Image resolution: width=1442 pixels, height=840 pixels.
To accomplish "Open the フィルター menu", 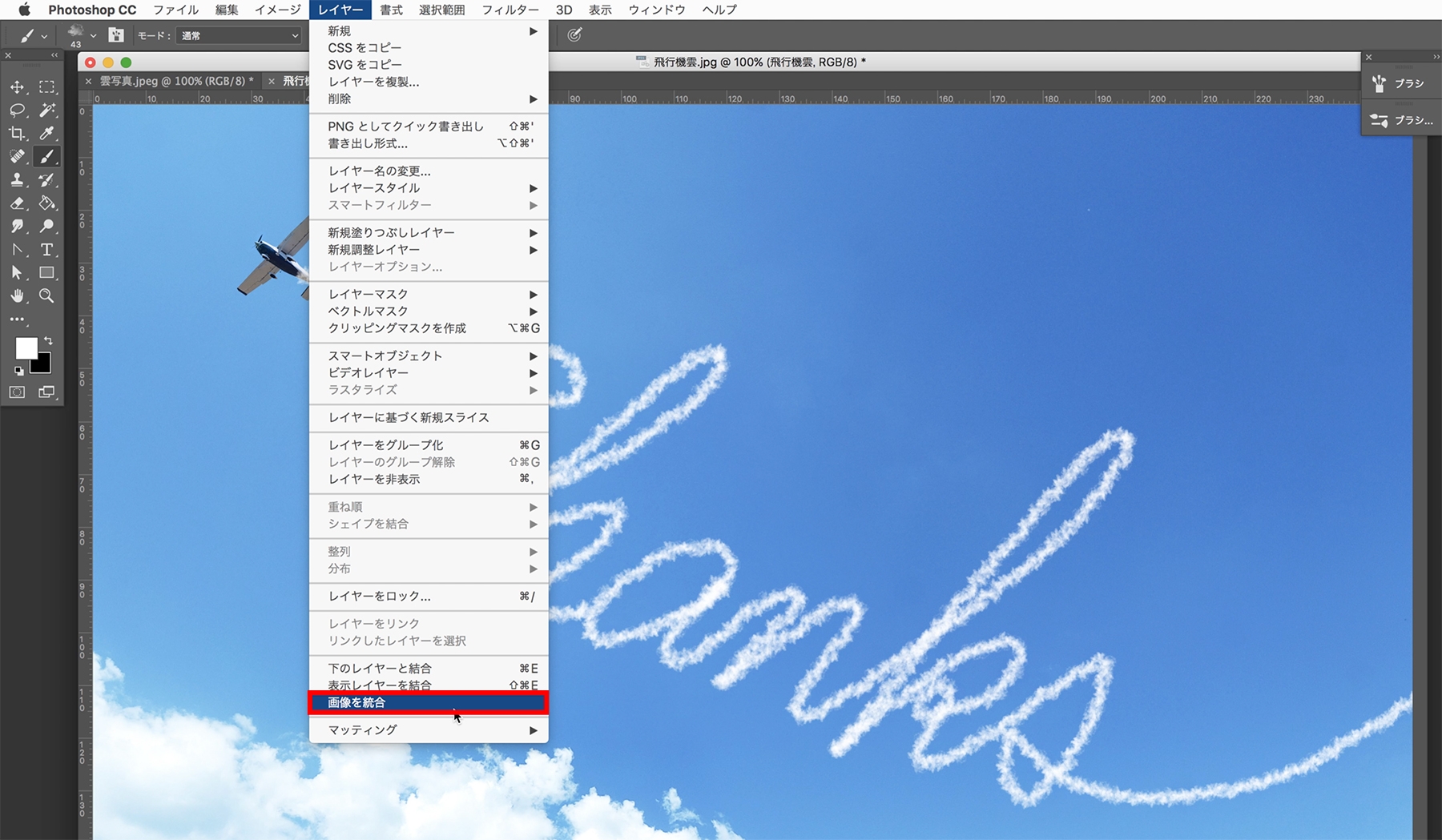I will pos(510,10).
